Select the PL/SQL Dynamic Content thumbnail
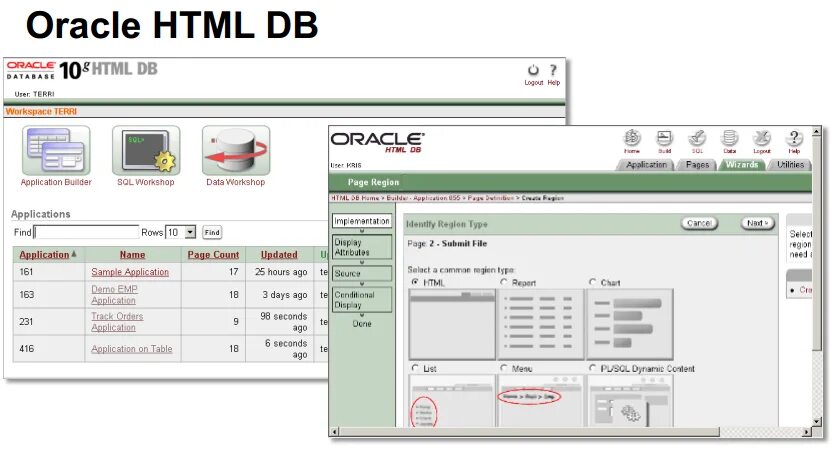The width and height of the screenshot is (835, 450). [x=629, y=401]
